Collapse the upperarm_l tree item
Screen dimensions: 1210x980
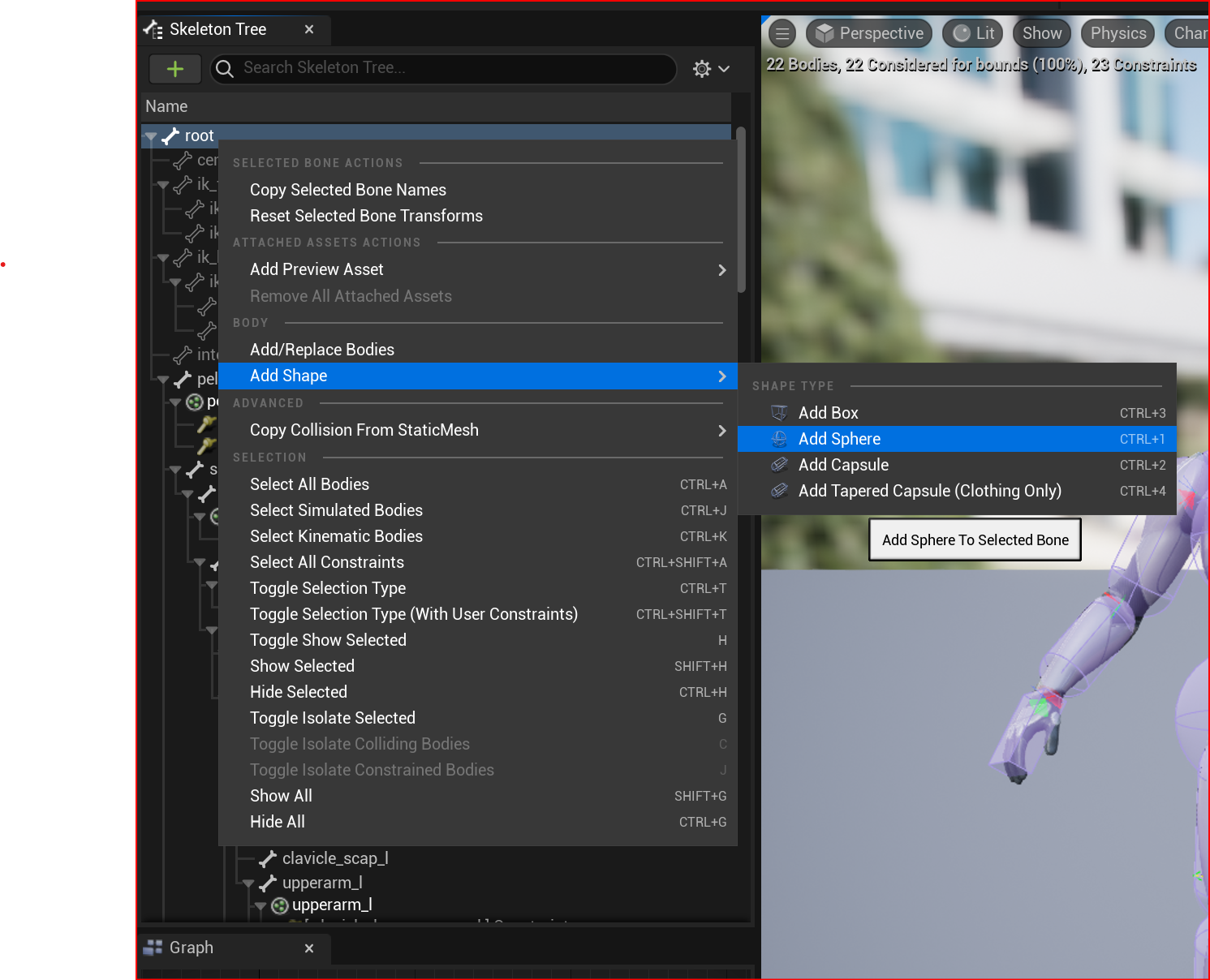point(248,883)
